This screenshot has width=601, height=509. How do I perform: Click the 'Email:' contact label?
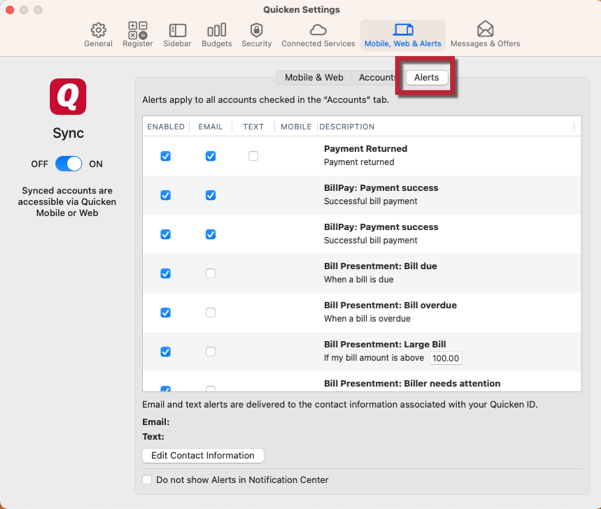[x=156, y=422]
